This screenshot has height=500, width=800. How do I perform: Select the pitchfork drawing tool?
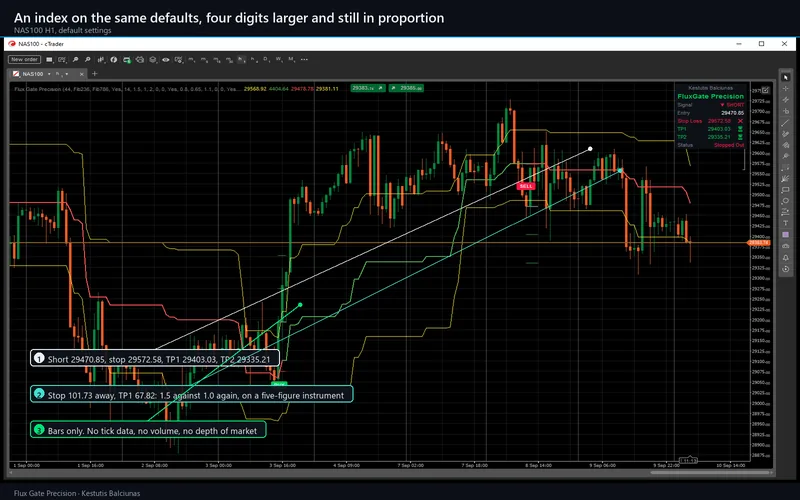(786, 156)
